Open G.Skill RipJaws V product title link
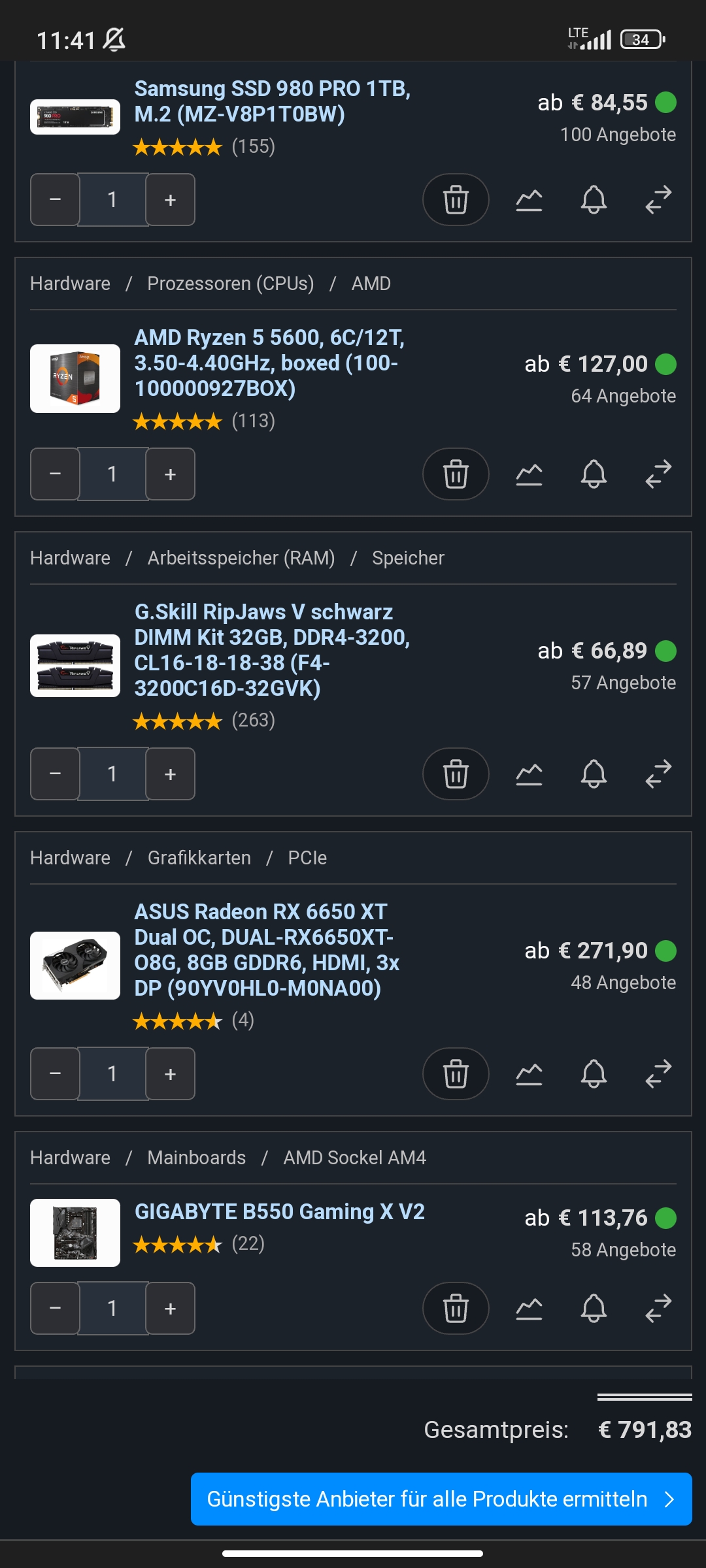The image size is (706, 1568). click(x=272, y=650)
